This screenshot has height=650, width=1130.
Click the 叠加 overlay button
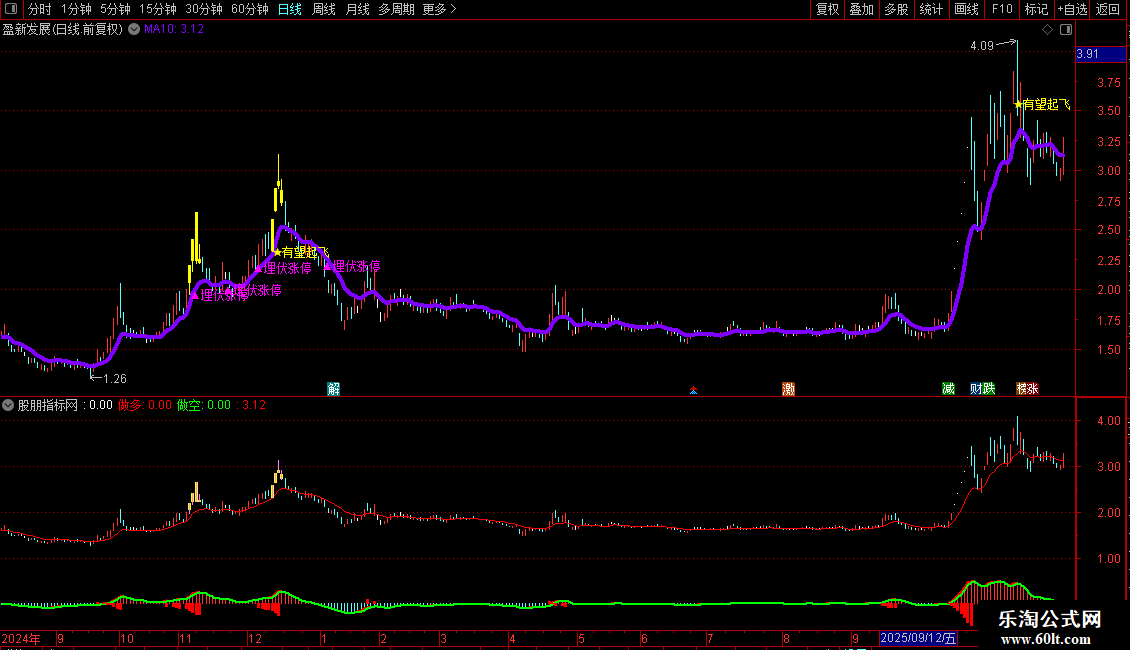tap(861, 9)
